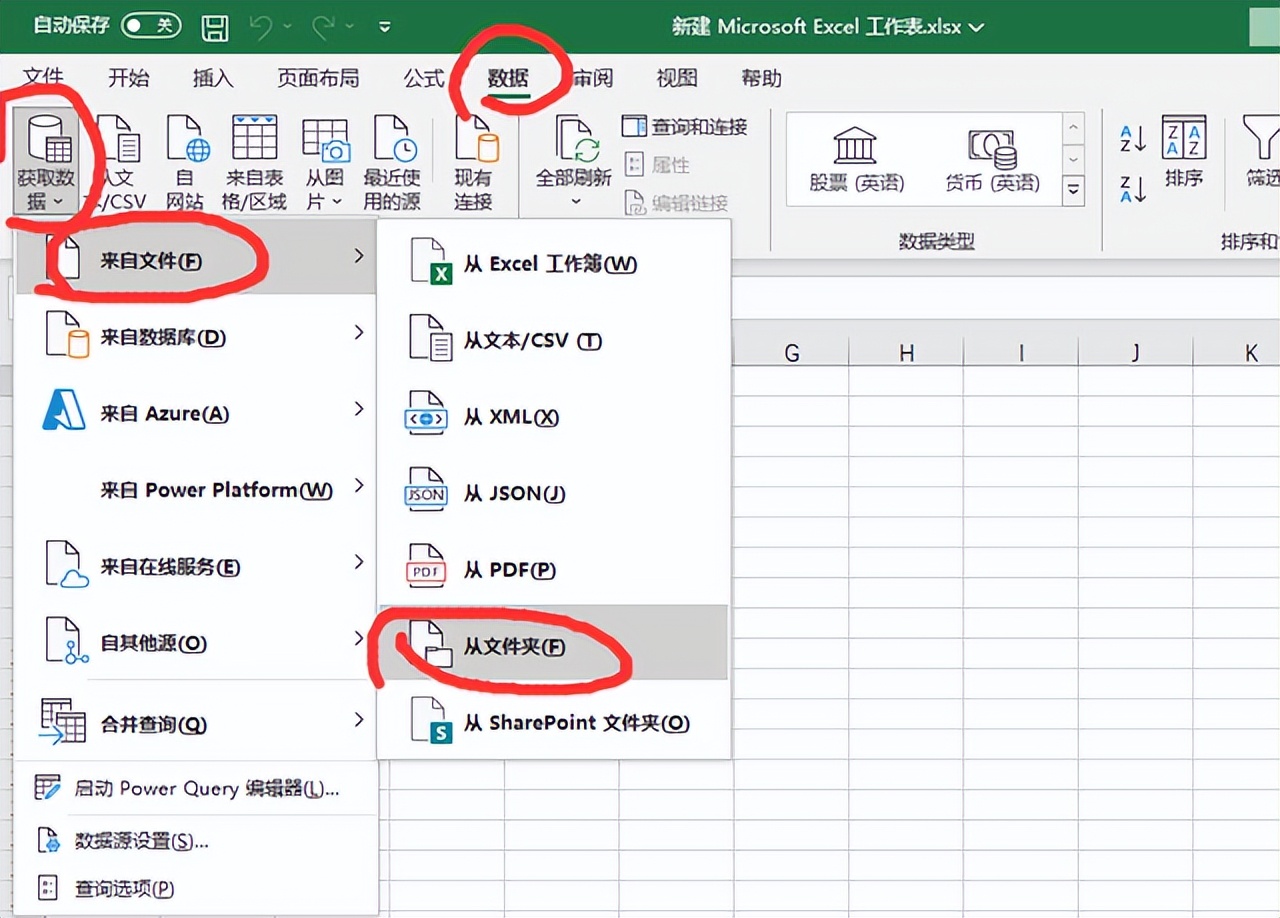Expand the 来自数据库(D) submenu
Viewport: 1280px width, 918px height.
(196, 335)
